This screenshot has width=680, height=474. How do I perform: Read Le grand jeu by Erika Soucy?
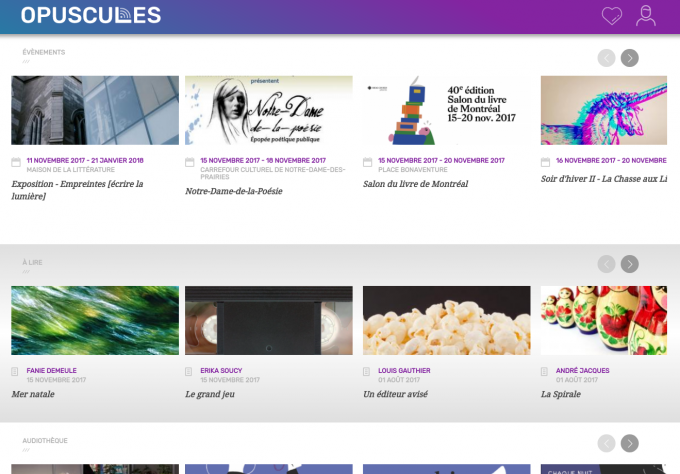[x=210, y=394]
